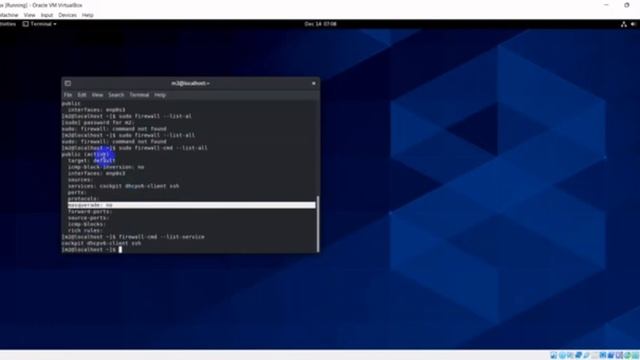The width and height of the screenshot is (640, 360).
Task: Minimize the VirtualBox window
Action: pos(606,5)
